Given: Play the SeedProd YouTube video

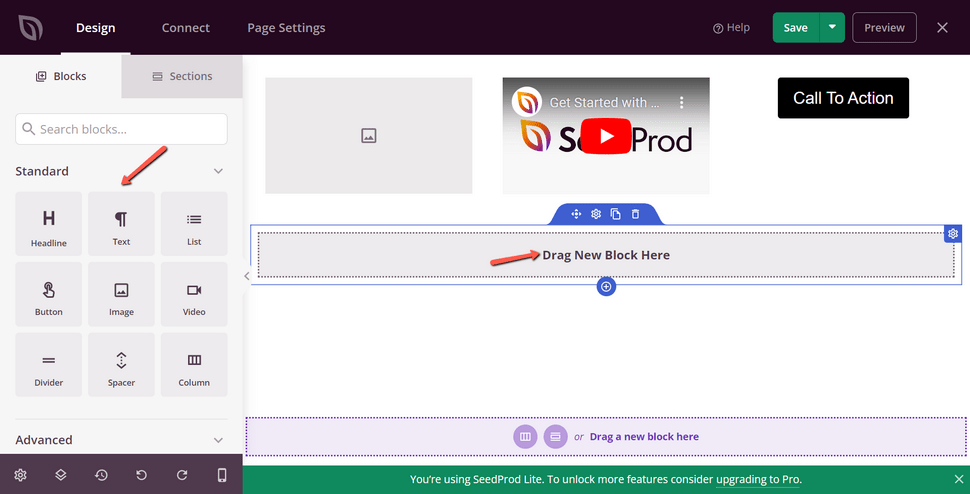Looking at the screenshot, I should pyautogui.click(x=606, y=136).
